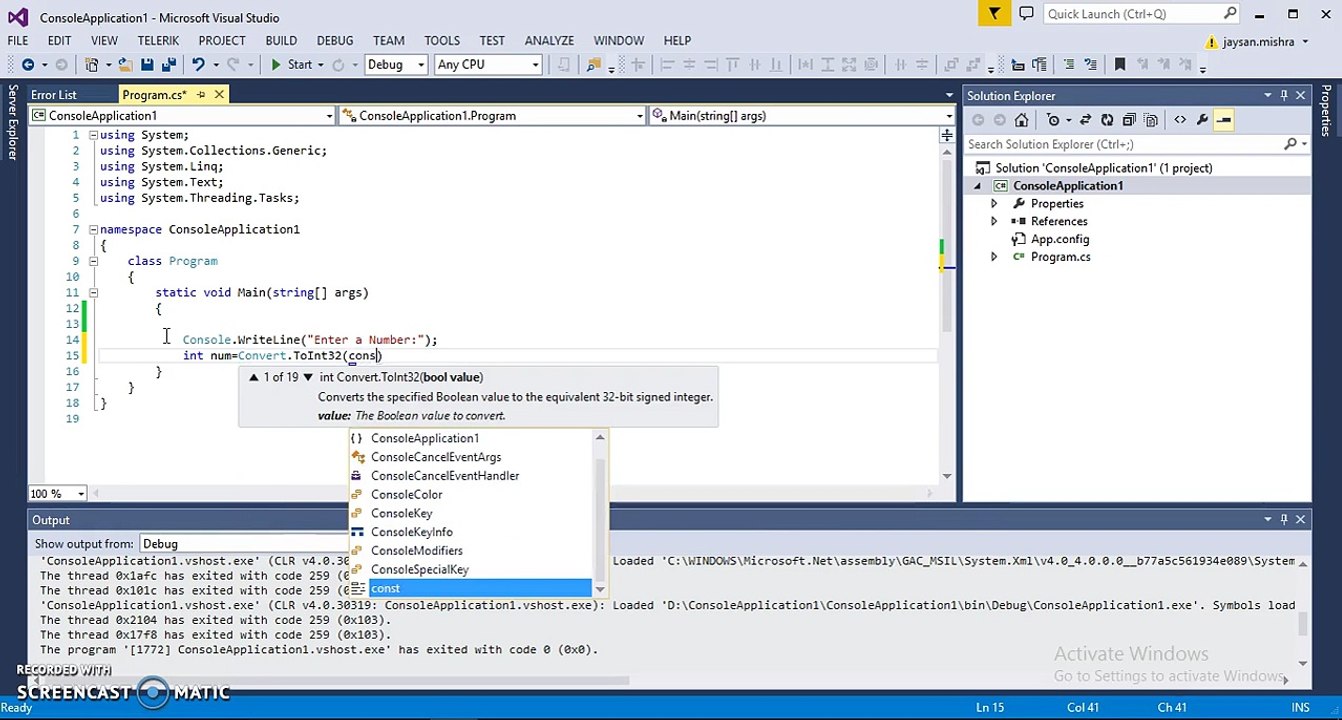Click the Collapse All icon in Solution Explorer

[x=1129, y=120]
